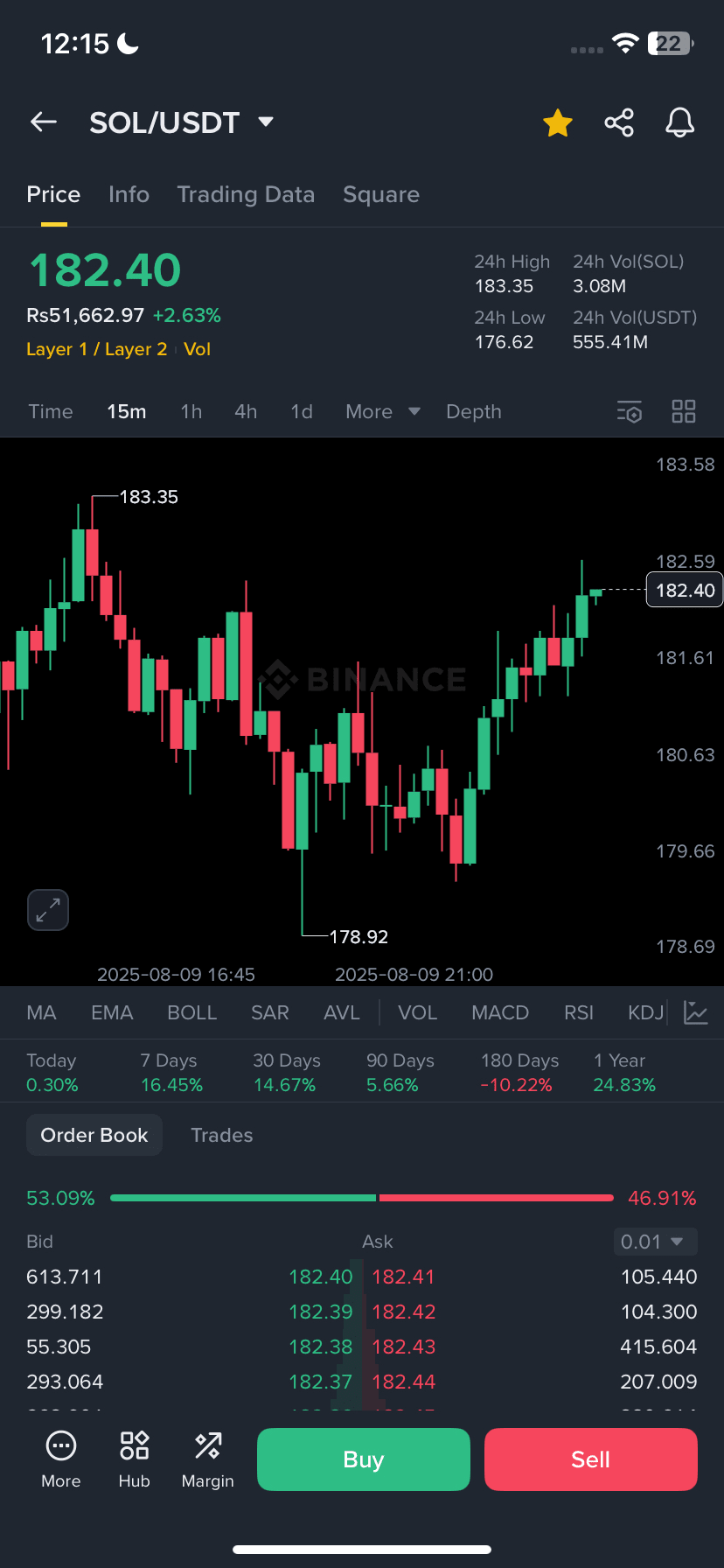Viewport: 724px width, 1568px height.
Task: Select the 15m chart interval
Action: [x=127, y=411]
